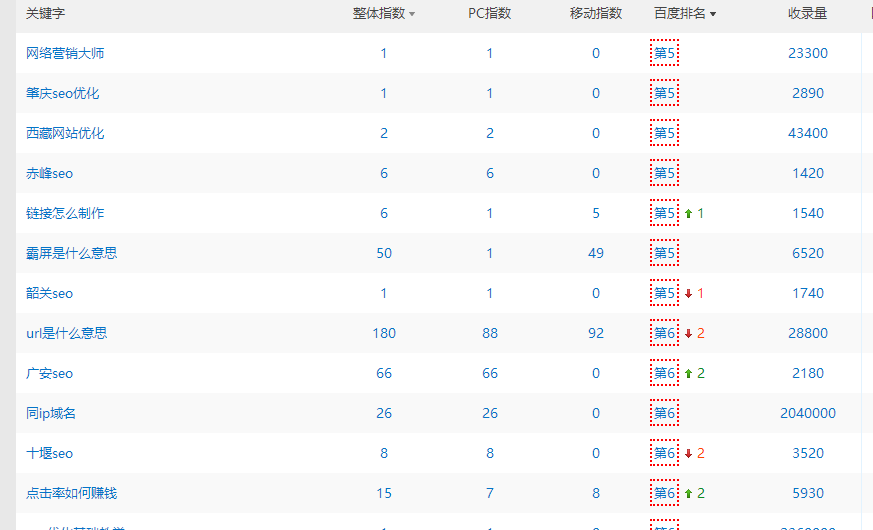This screenshot has width=873, height=530.
Task: Click the 移动指数 column header
Action: pyautogui.click(x=596, y=14)
